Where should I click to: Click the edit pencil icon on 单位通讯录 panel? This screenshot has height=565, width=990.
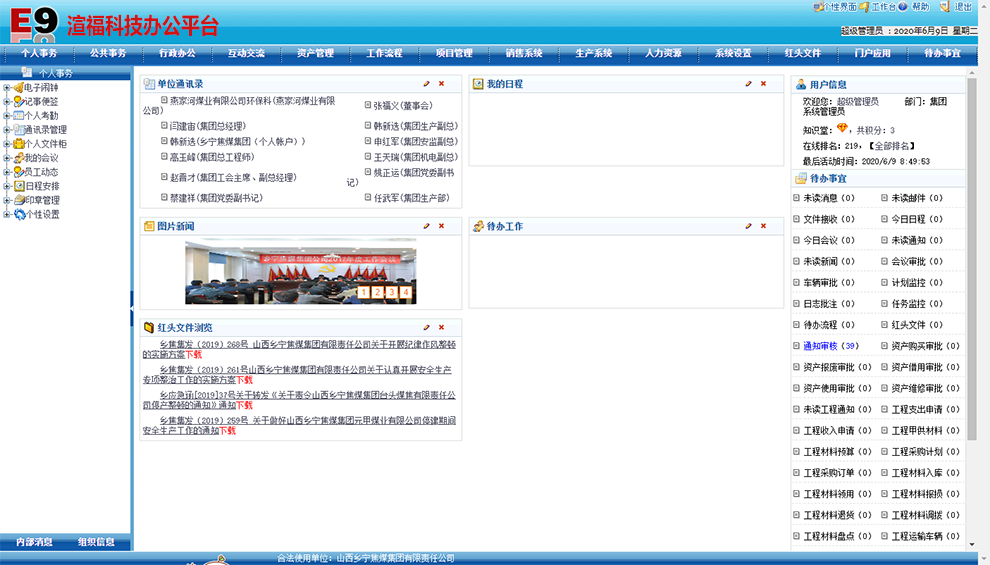click(x=427, y=84)
